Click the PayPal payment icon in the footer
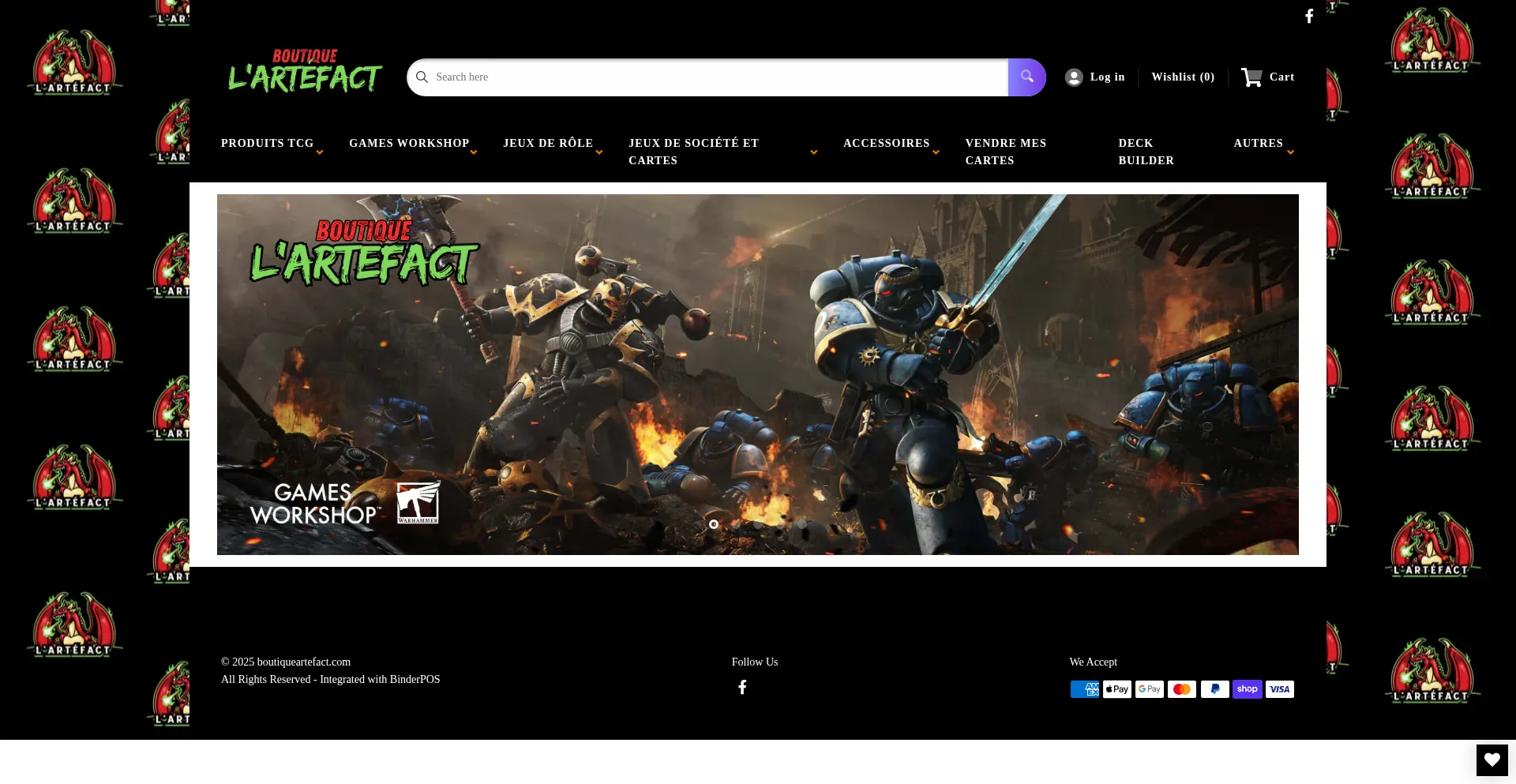1516x784 pixels. [1214, 689]
